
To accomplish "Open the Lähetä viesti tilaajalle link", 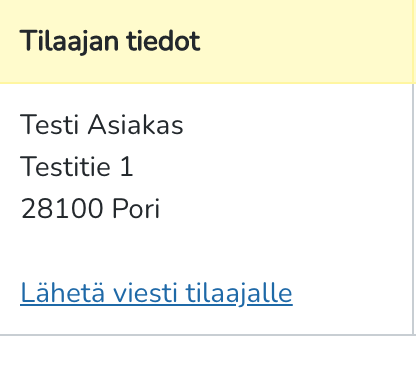I will click(156, 293).
